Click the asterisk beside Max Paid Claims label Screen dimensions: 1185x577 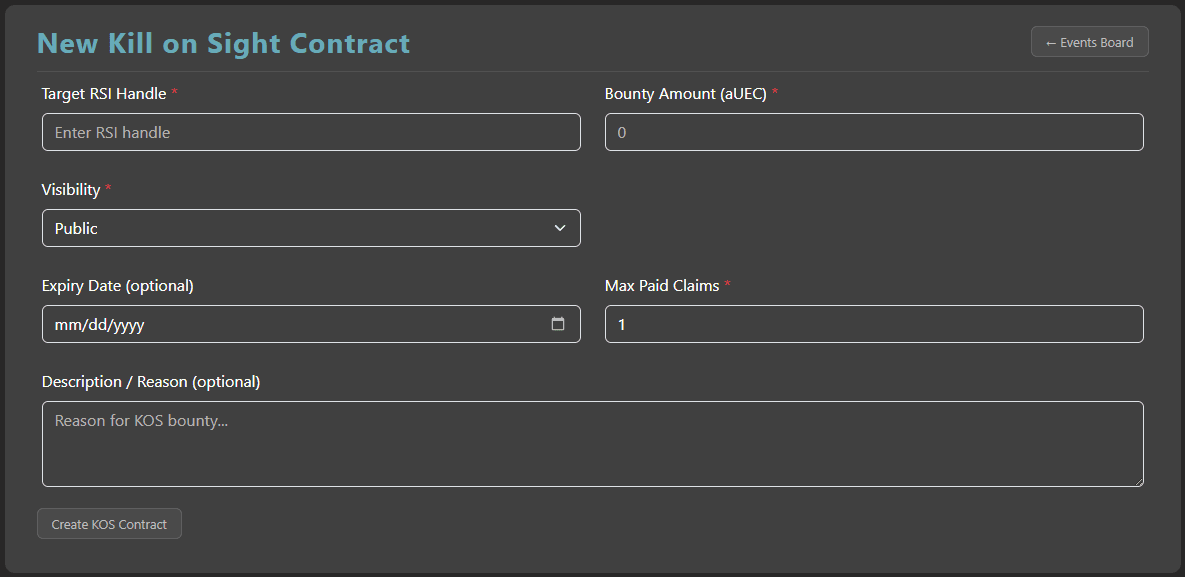click(x=727, y=285)
